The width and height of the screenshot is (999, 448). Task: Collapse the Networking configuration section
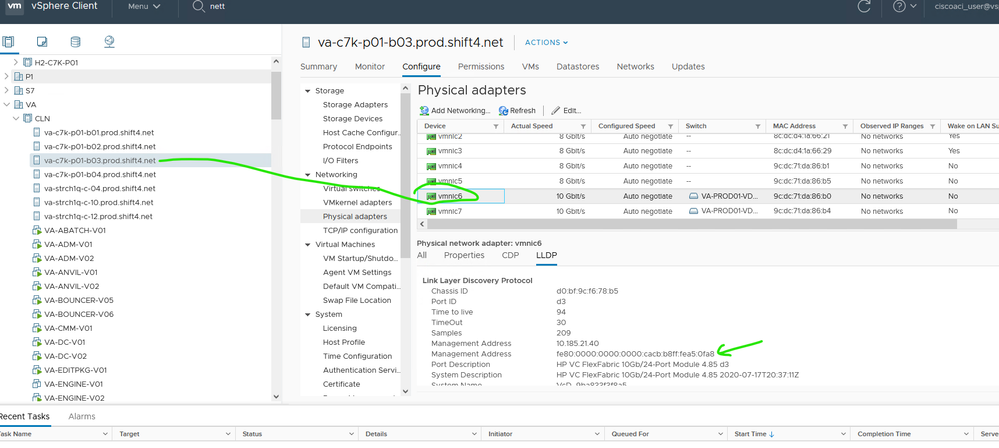(x=308, y=175)
